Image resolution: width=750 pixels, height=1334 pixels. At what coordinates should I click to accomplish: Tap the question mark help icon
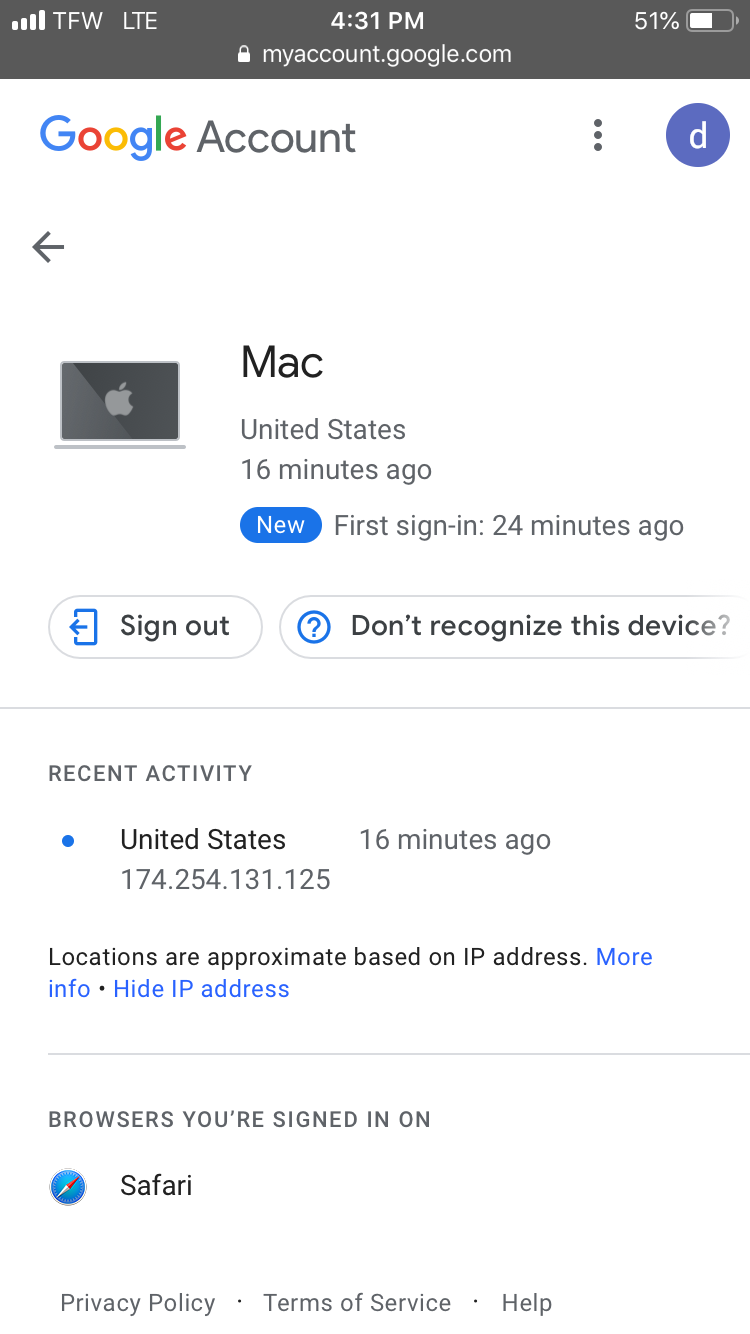pyautogui.click(x=314, y=627)
